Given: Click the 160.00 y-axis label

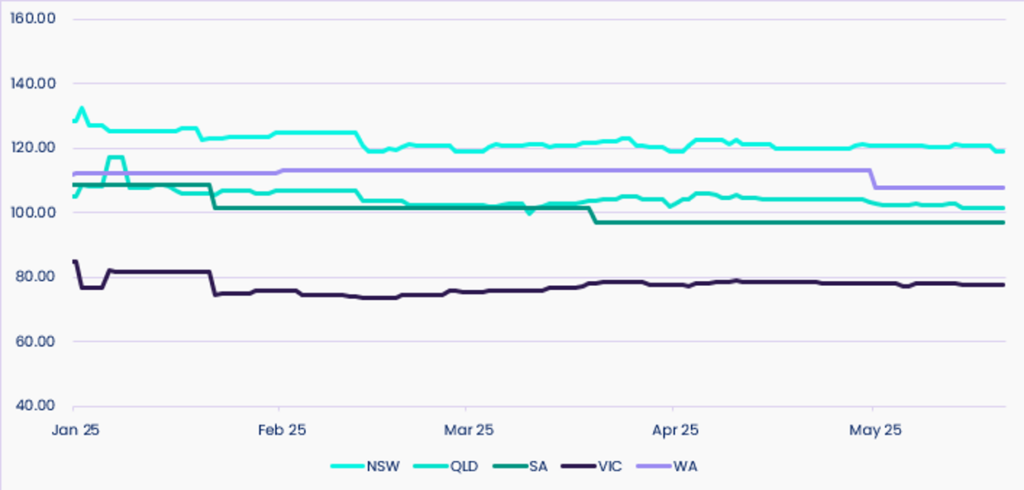Looking at the screenshot, I should tap(32, 19).
